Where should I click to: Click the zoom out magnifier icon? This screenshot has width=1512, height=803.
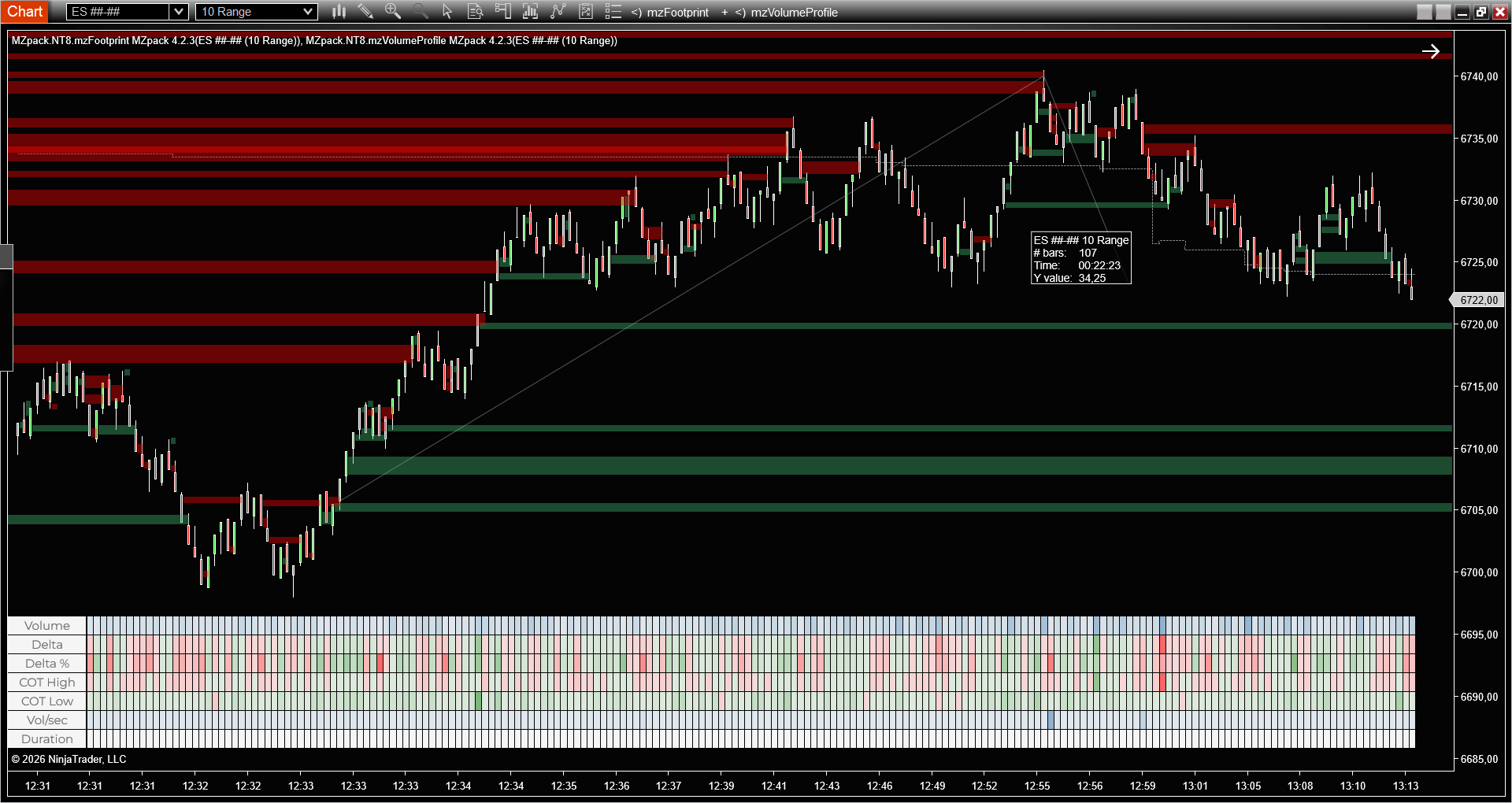click(421, 12)
